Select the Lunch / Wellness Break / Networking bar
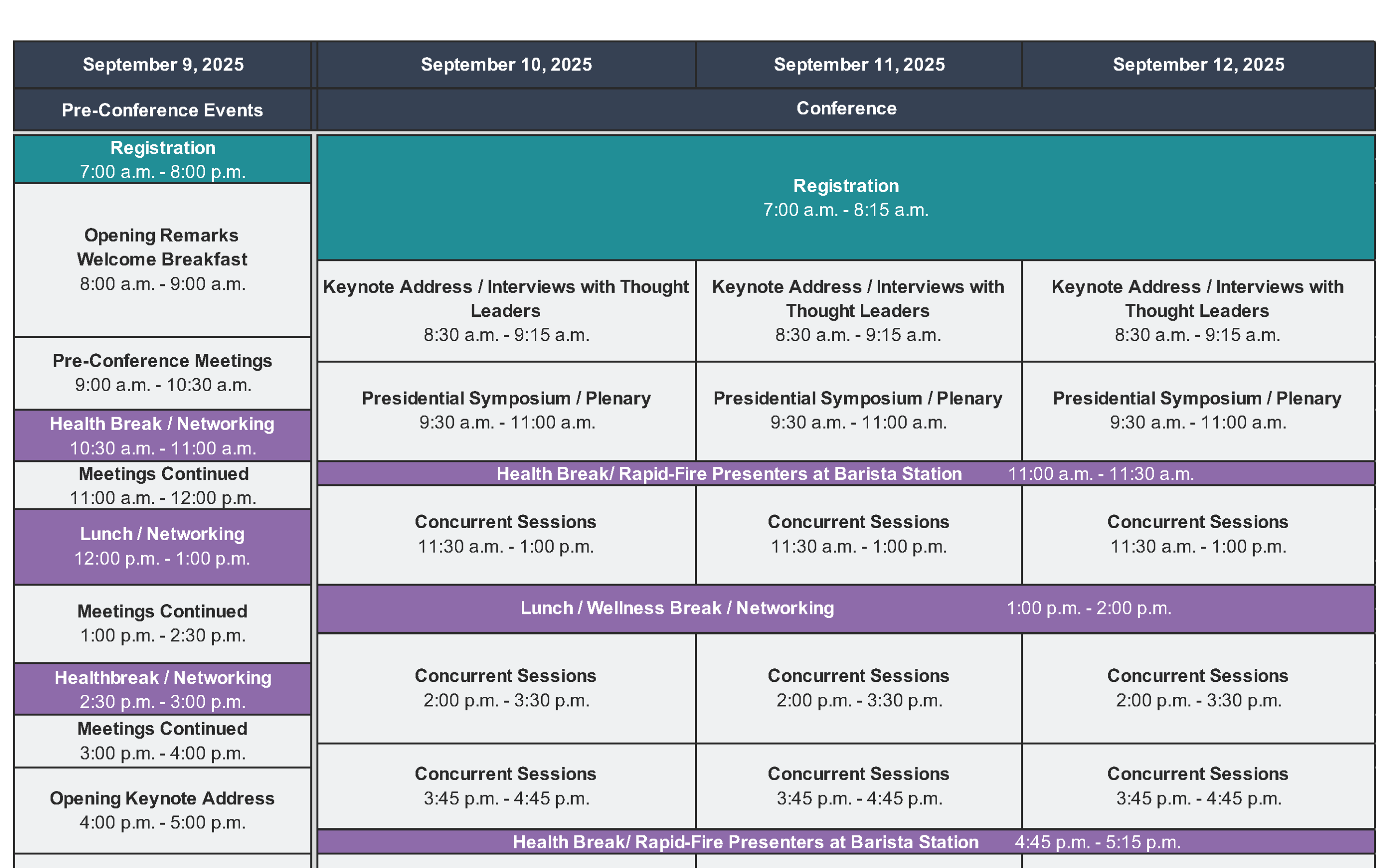The width and height of the screenshot is (1389, 868). click(846, 609)
